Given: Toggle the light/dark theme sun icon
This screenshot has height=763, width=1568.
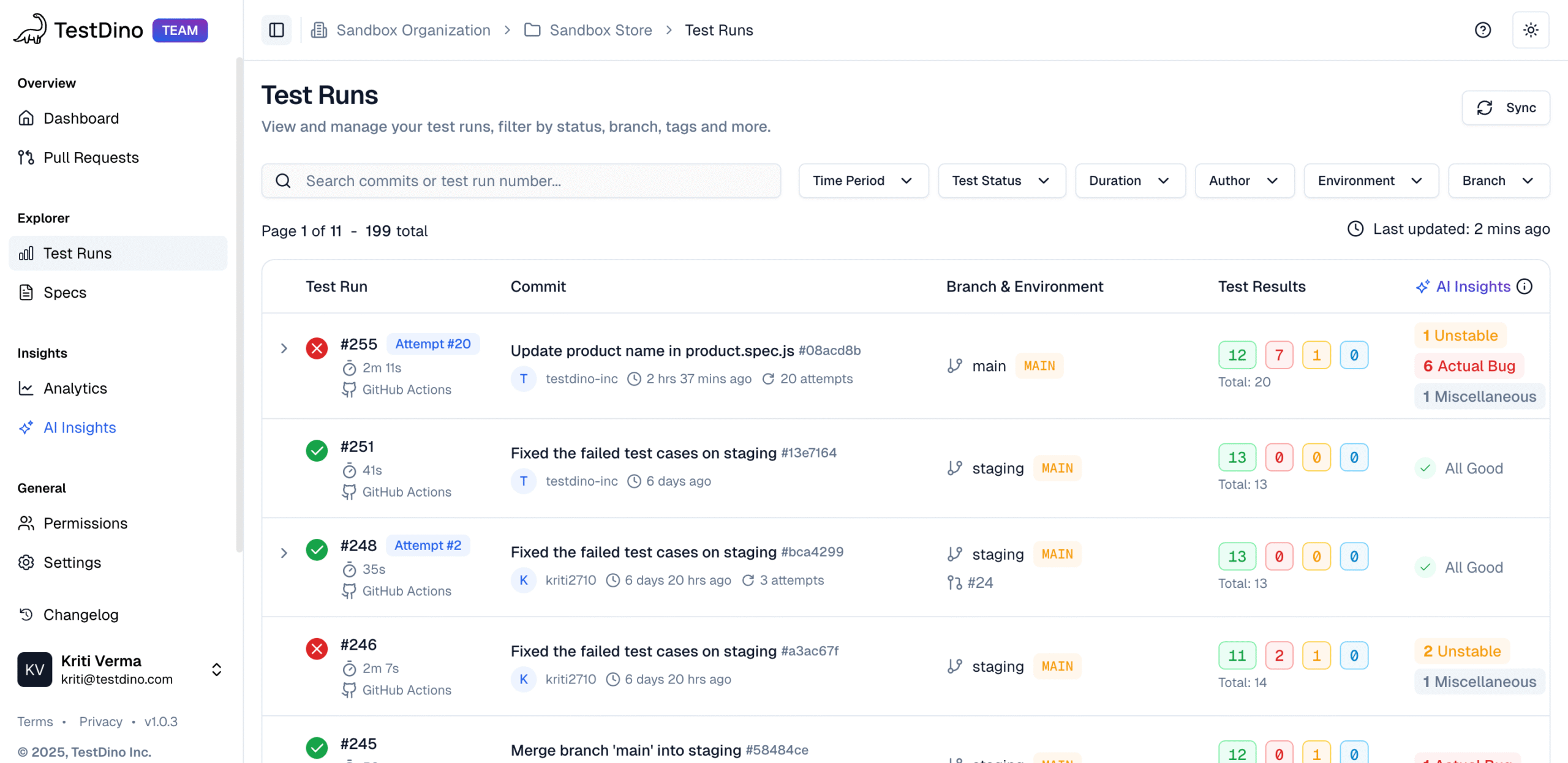Looking at the screenshot, I should tap(1530, 30).
